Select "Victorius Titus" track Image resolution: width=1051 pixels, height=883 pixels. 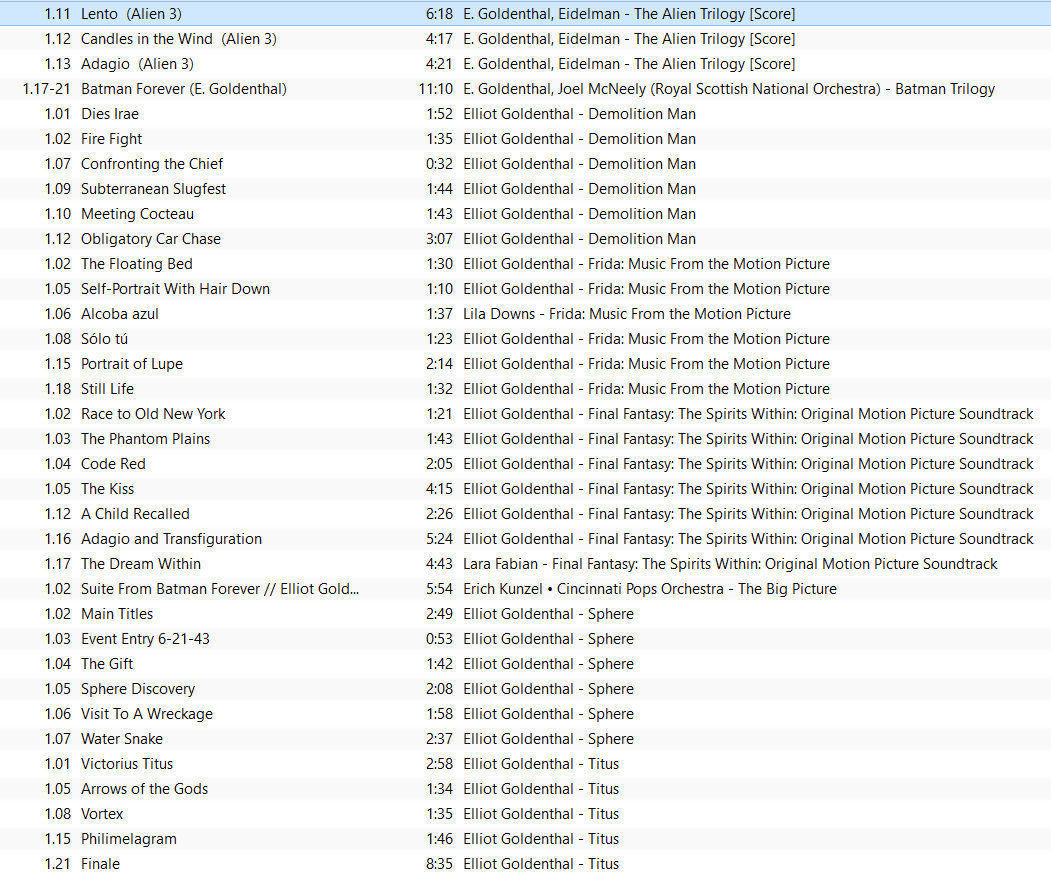coord(127,764)
